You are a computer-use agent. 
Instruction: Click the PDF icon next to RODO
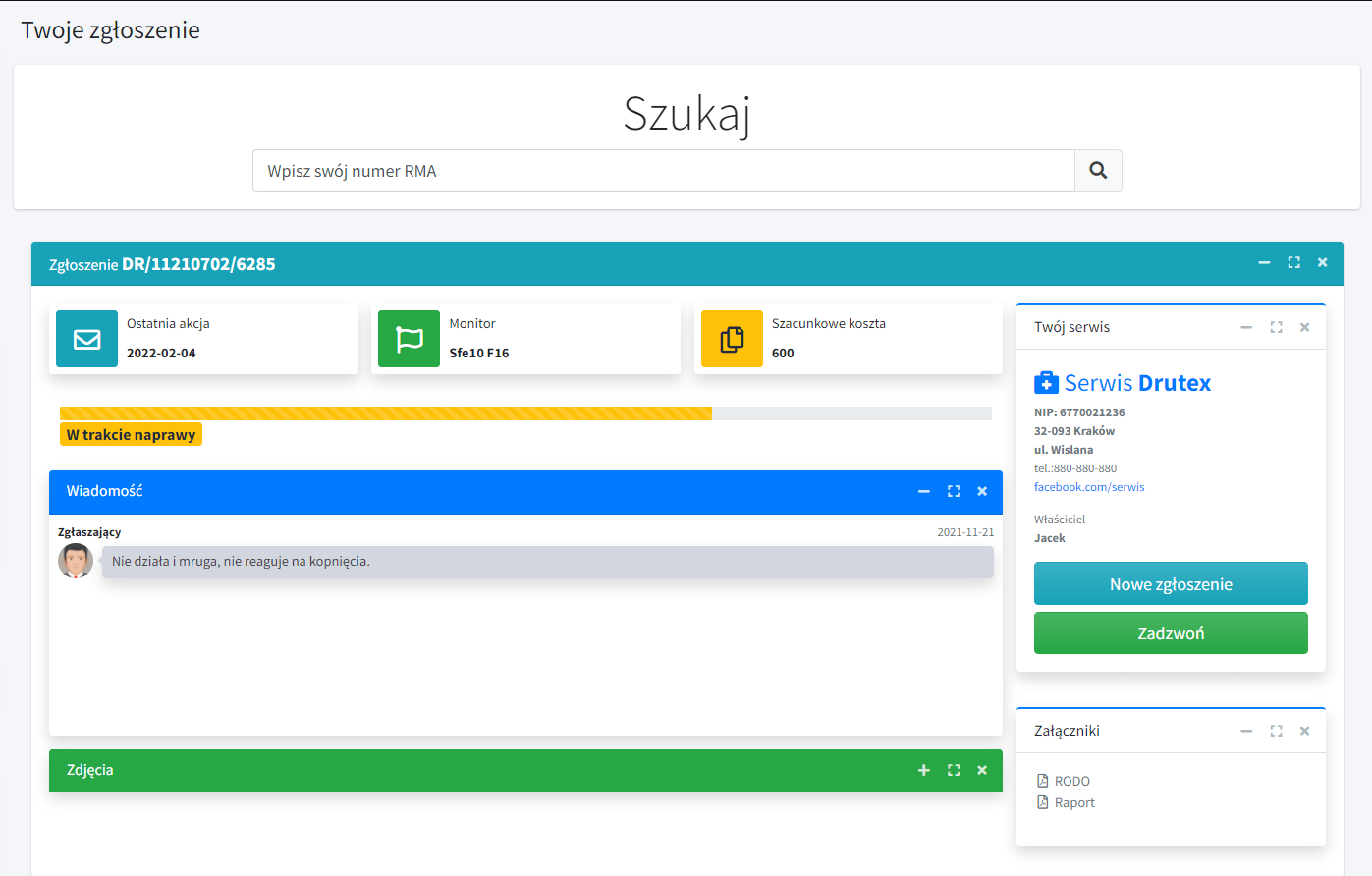[x=1043, y=781]
